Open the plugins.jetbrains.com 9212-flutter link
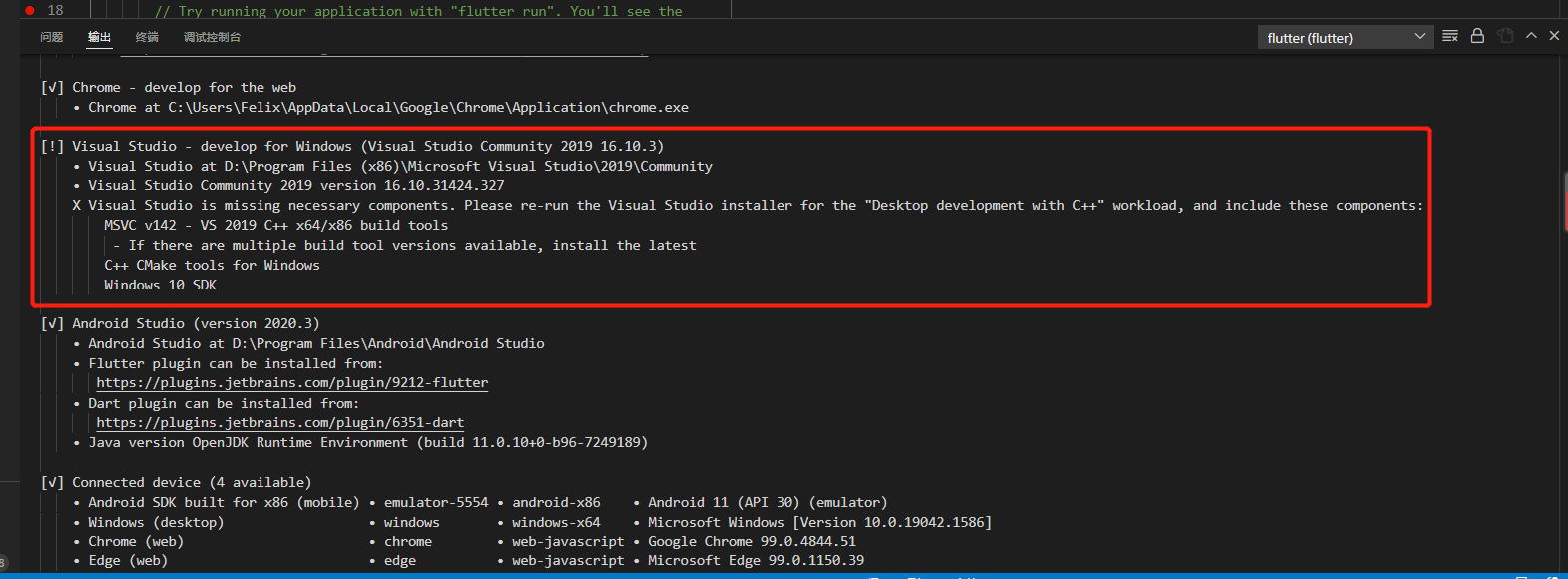This screenshot has width=1568, height=579. click(292, 383)
